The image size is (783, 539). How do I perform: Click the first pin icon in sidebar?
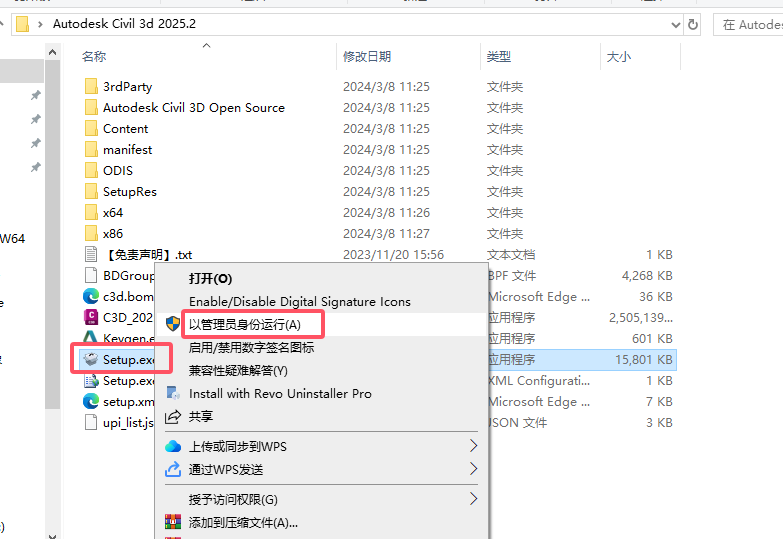pyautogui.click(x=35, y=95)
